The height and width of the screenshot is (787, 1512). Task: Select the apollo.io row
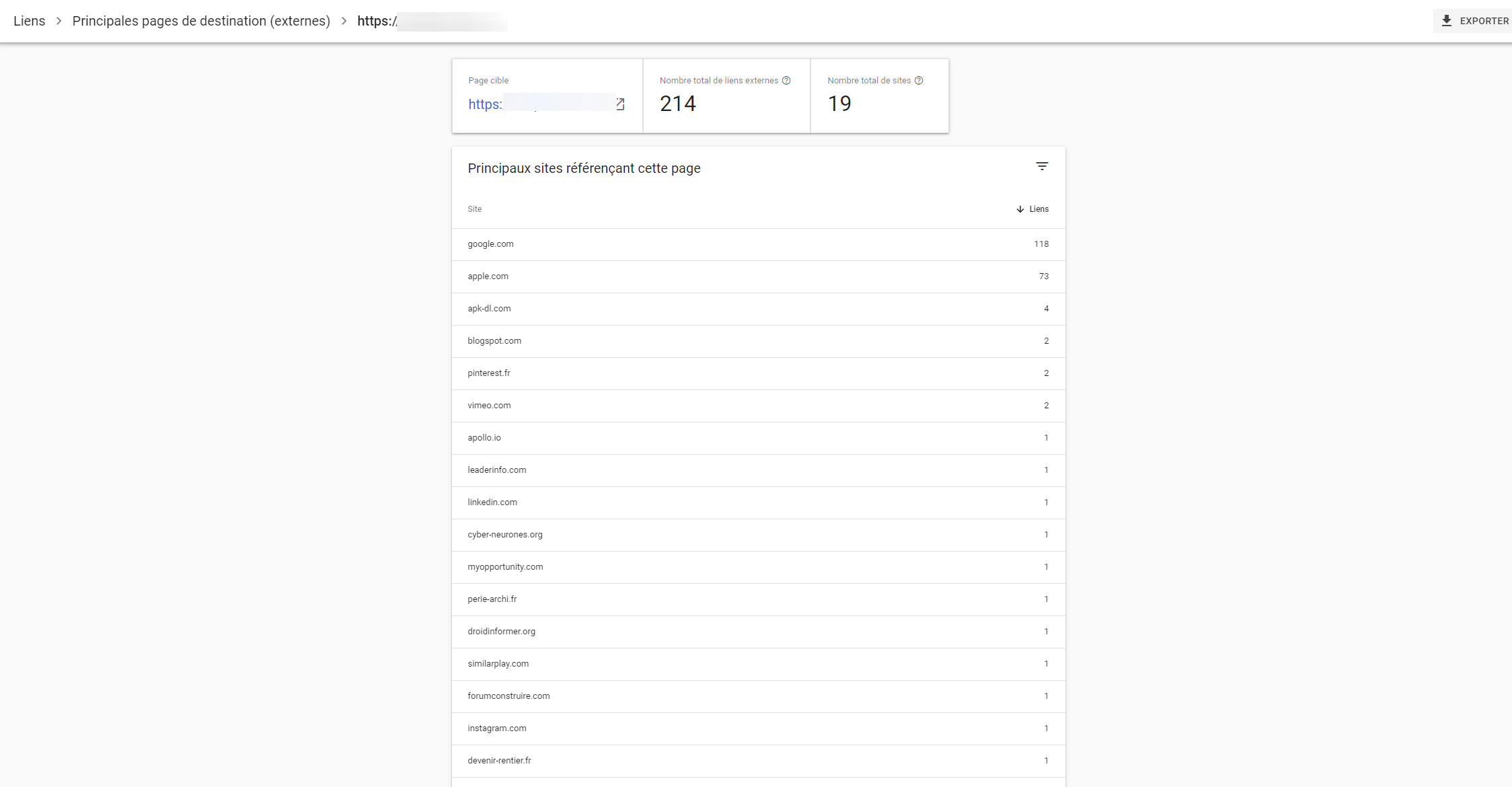[759, 438]
